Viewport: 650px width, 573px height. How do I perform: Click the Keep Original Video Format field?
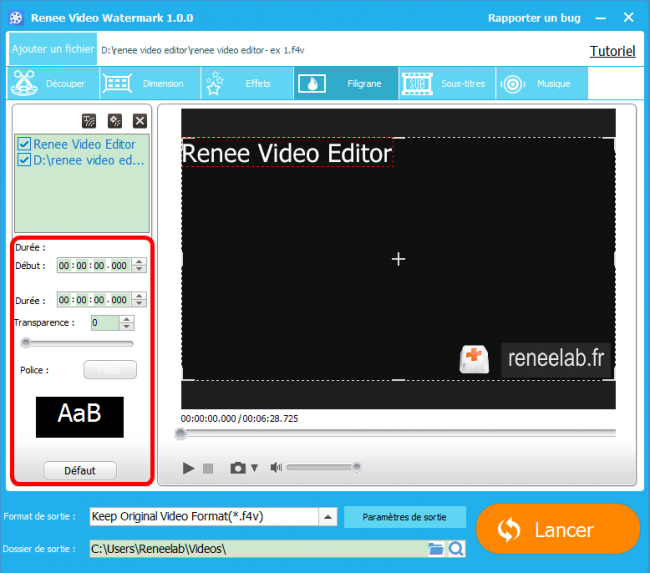[204, 517]
